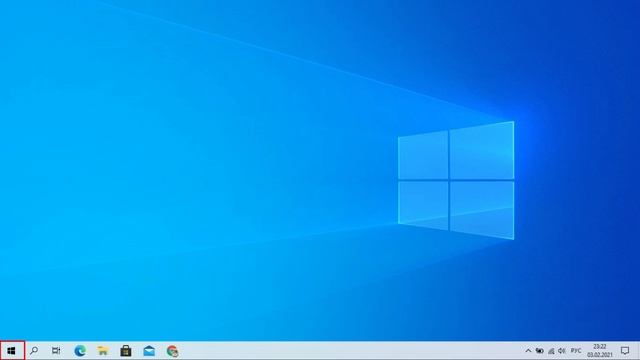Open the Windows Start menu
Viewport: 640px width, 360px height.
[11, 351]
